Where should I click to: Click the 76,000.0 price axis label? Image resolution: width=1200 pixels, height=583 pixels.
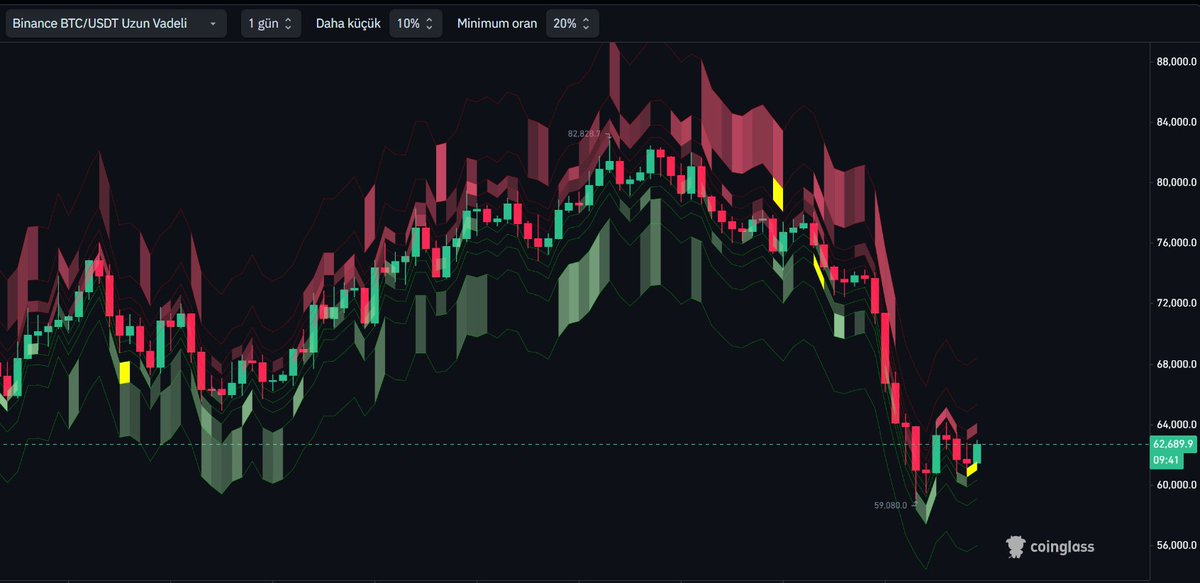pyautogui.click(x=1176, y=243)
